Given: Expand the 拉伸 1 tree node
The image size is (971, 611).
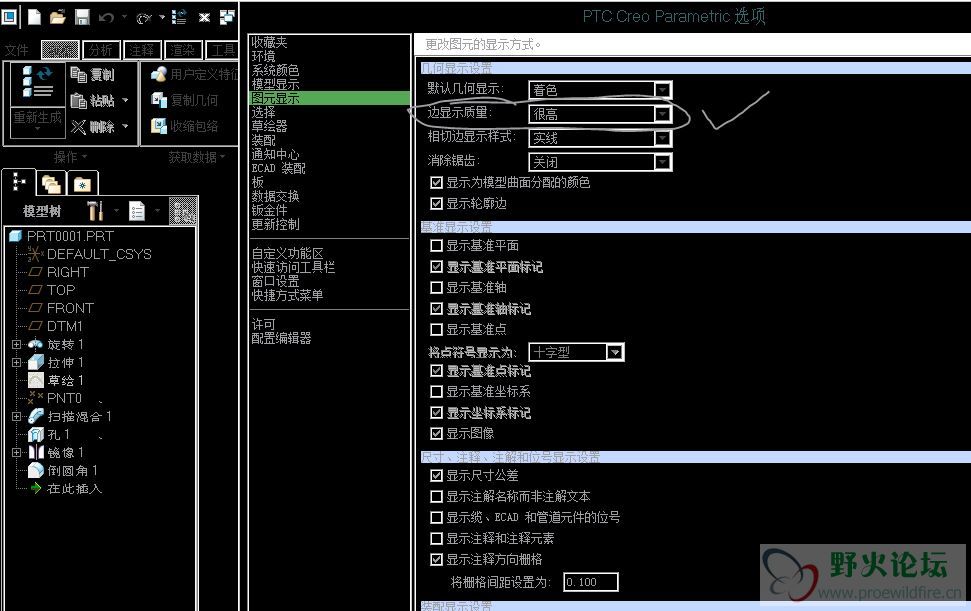Looking at the screenshot, I should pyautogui.click(x=16, y=362).
